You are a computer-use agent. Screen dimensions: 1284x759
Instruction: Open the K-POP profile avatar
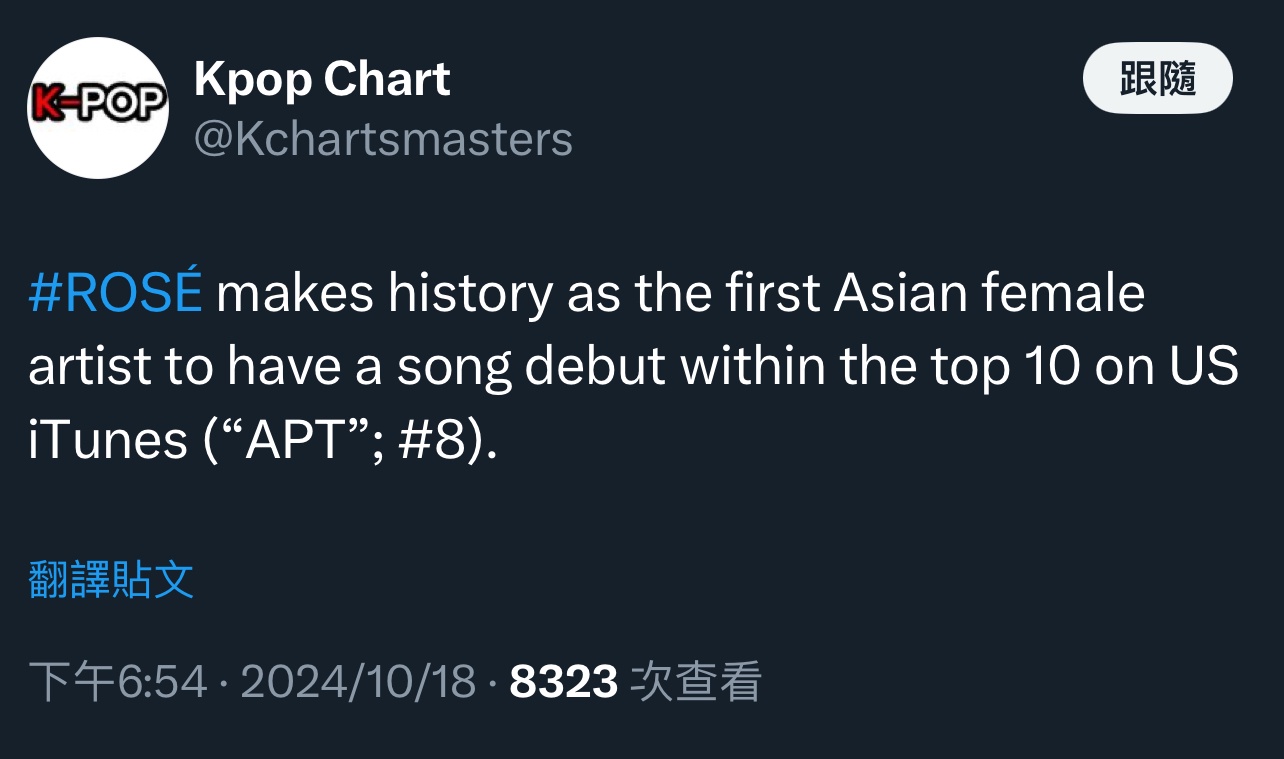pyautogui.click(x=98, y=108)
